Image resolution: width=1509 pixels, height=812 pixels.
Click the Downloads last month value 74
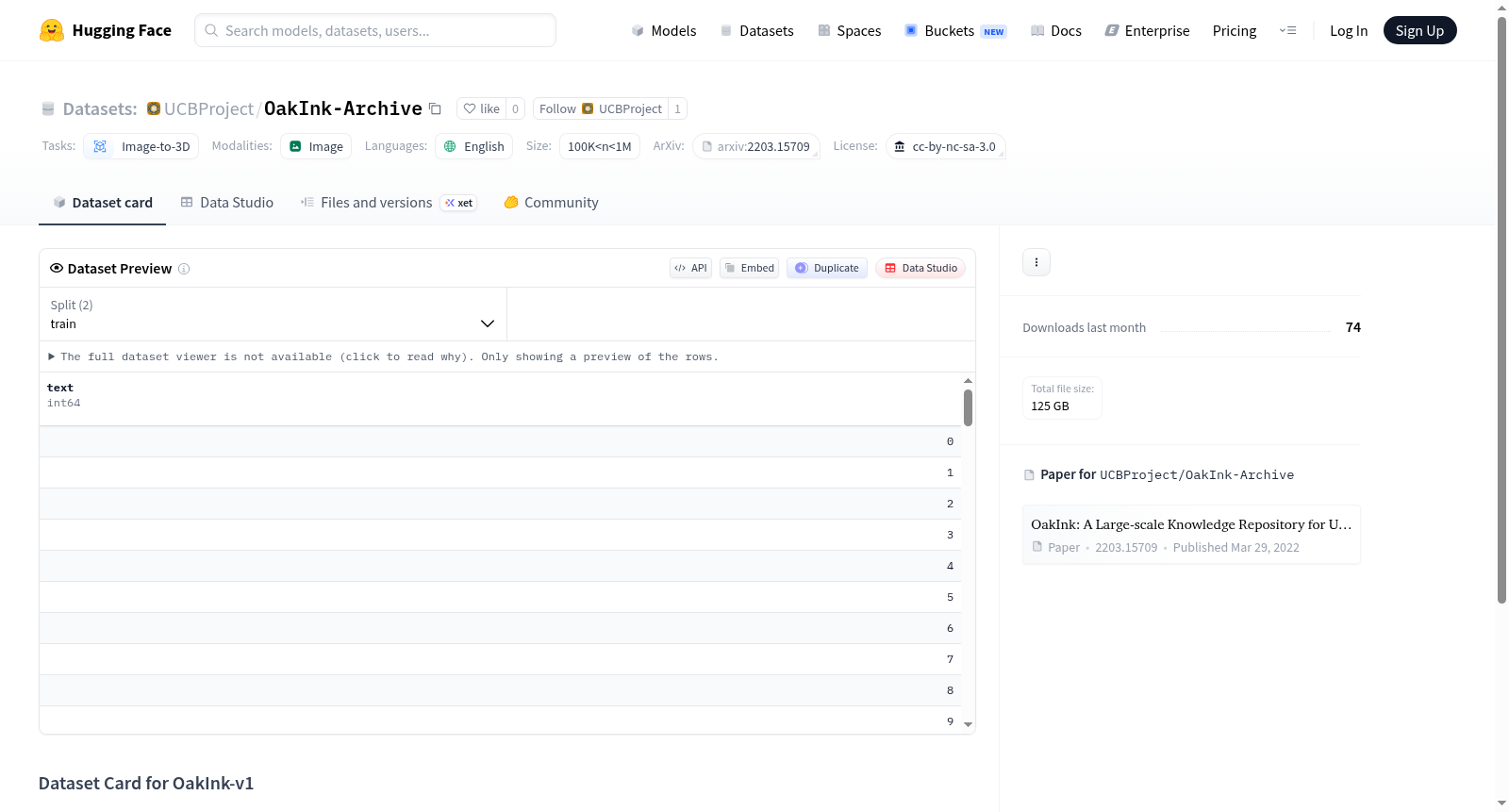(1353, 327)
